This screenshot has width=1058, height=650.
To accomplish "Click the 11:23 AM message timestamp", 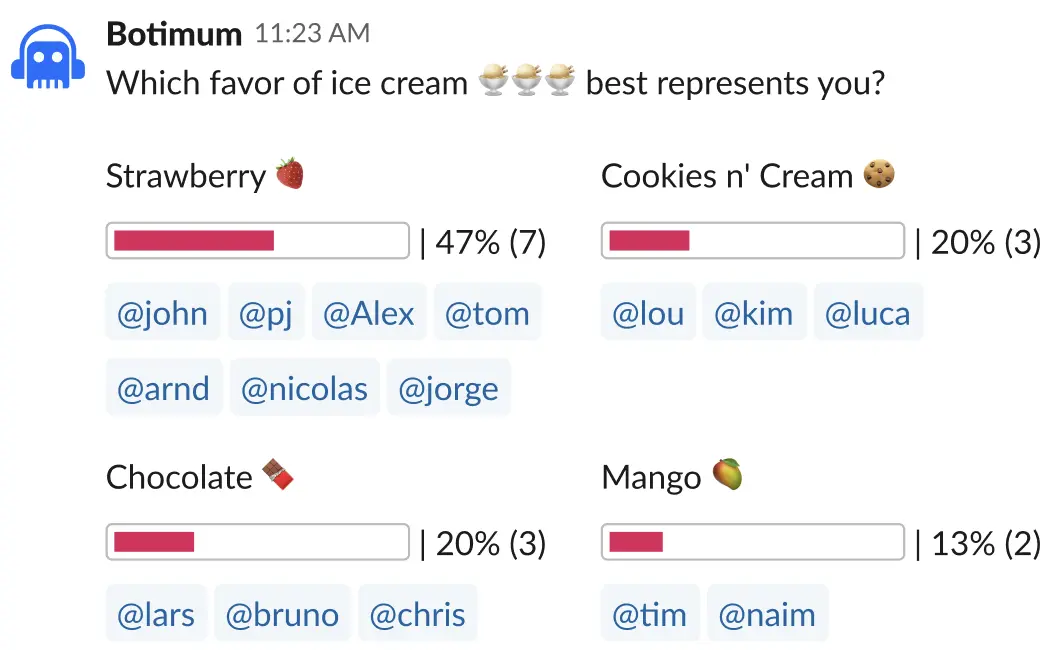I will pos(312,33).
